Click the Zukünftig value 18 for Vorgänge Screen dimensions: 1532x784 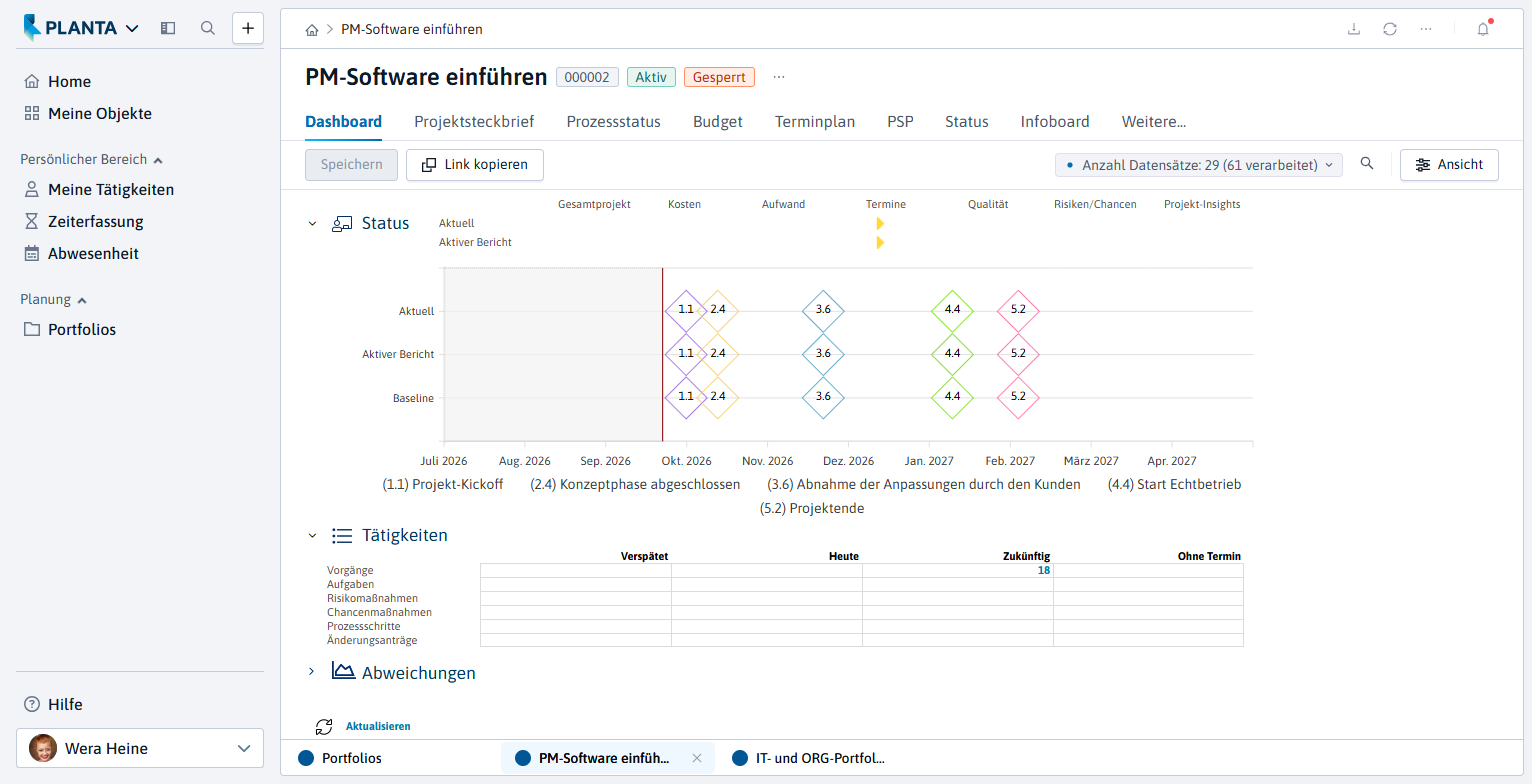pos(1043,571)
